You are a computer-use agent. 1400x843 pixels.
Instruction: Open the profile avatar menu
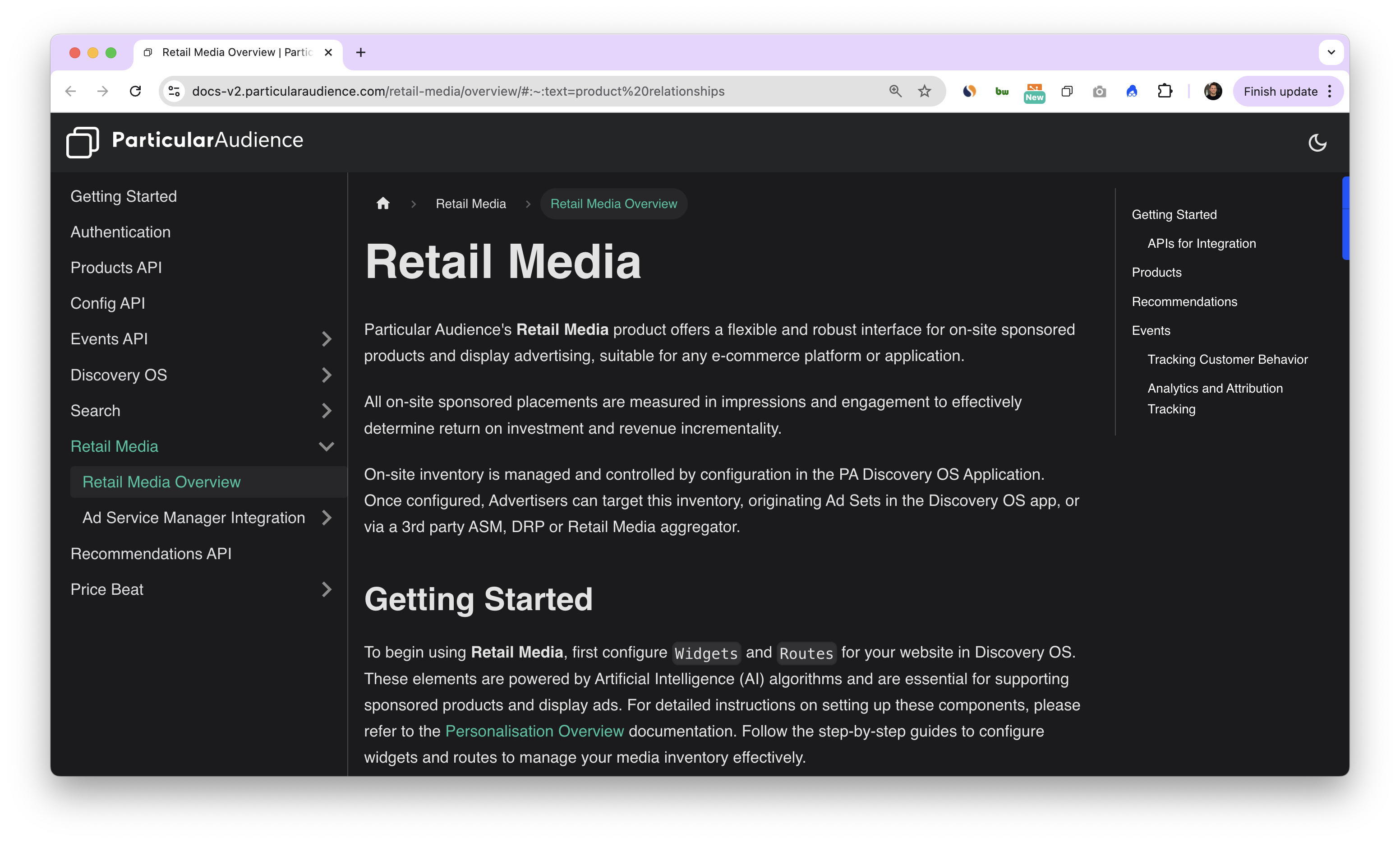[1213, 92]
